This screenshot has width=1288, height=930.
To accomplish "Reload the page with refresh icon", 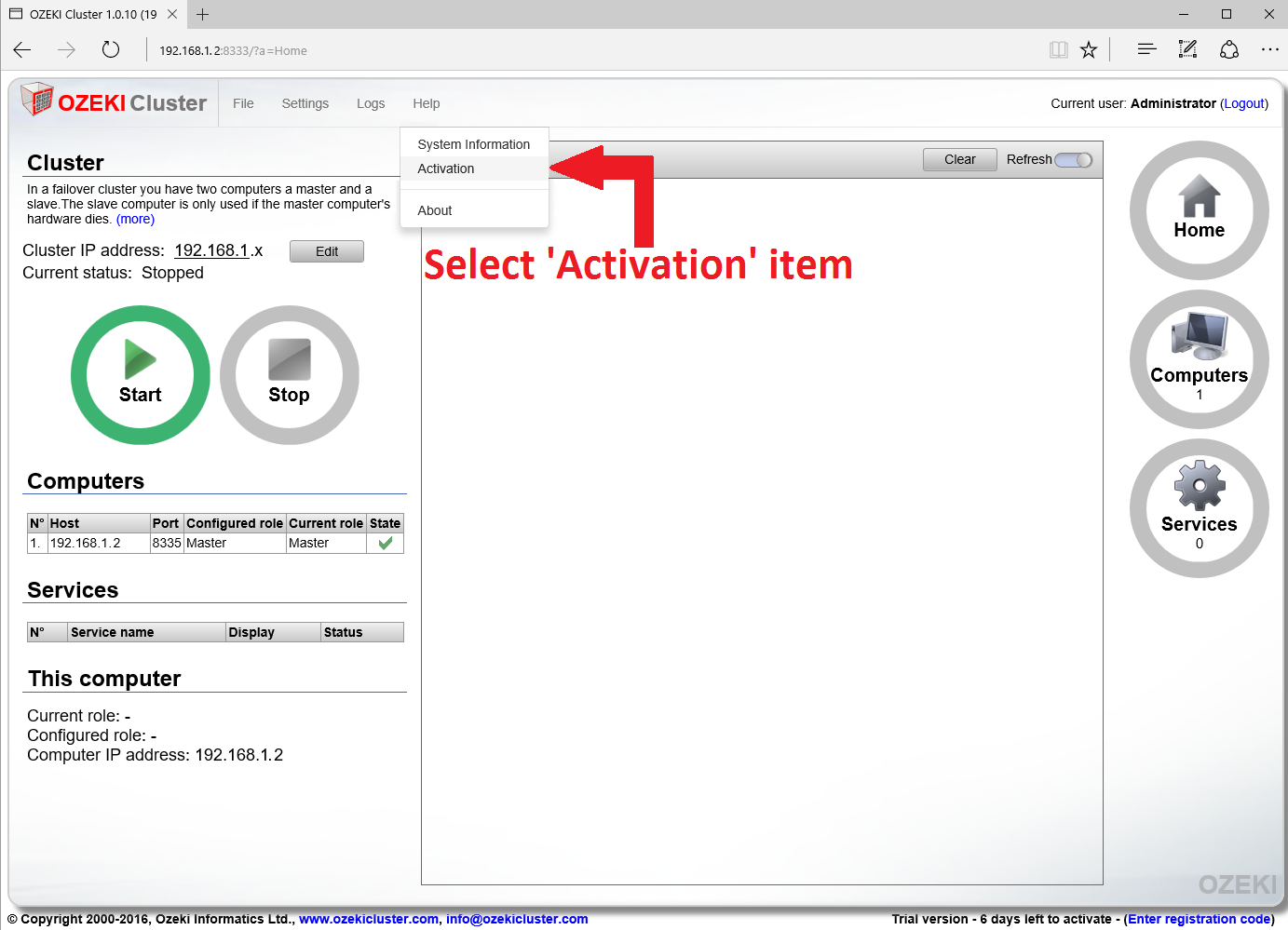I will [111, 50].
